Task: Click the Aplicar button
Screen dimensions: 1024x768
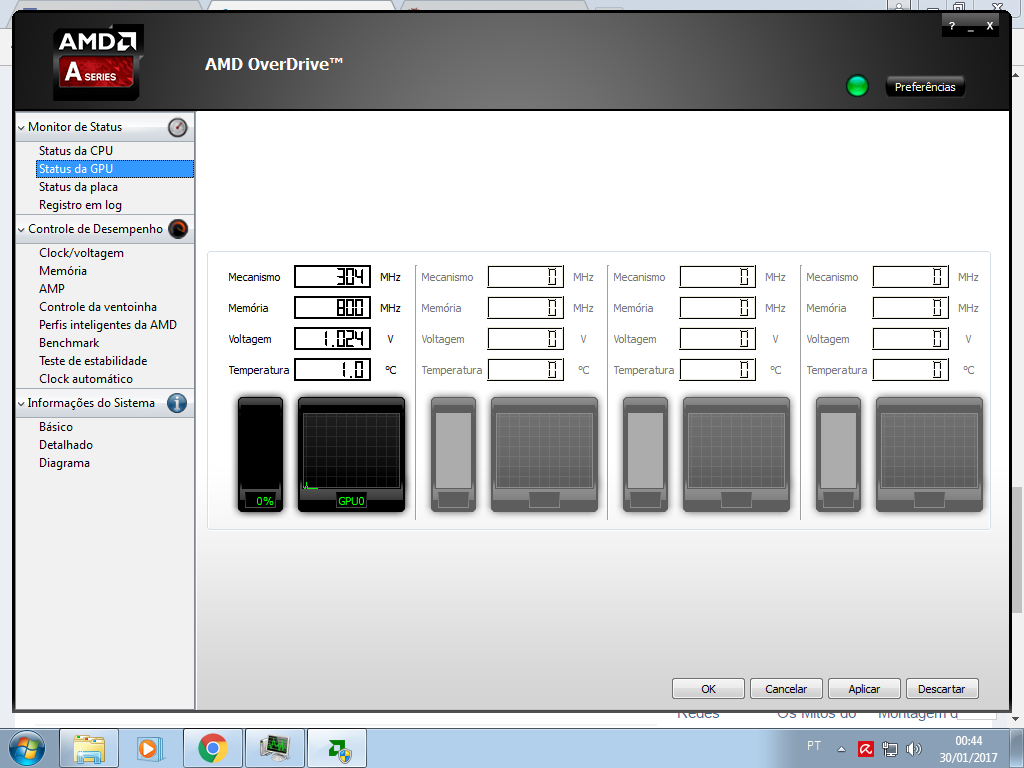Action: [x=864, y=689]
